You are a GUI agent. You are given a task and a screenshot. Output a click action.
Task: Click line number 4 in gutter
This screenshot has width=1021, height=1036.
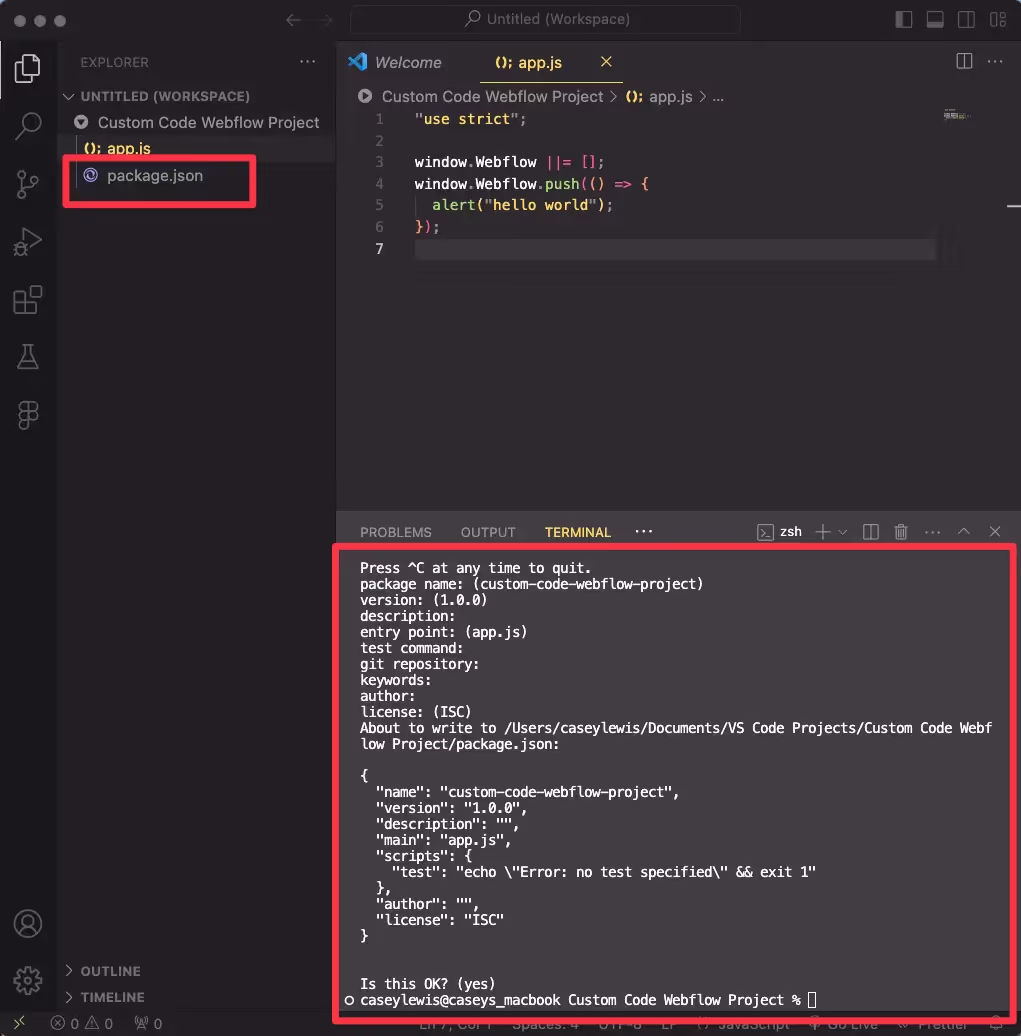click(x=379, y=184)
